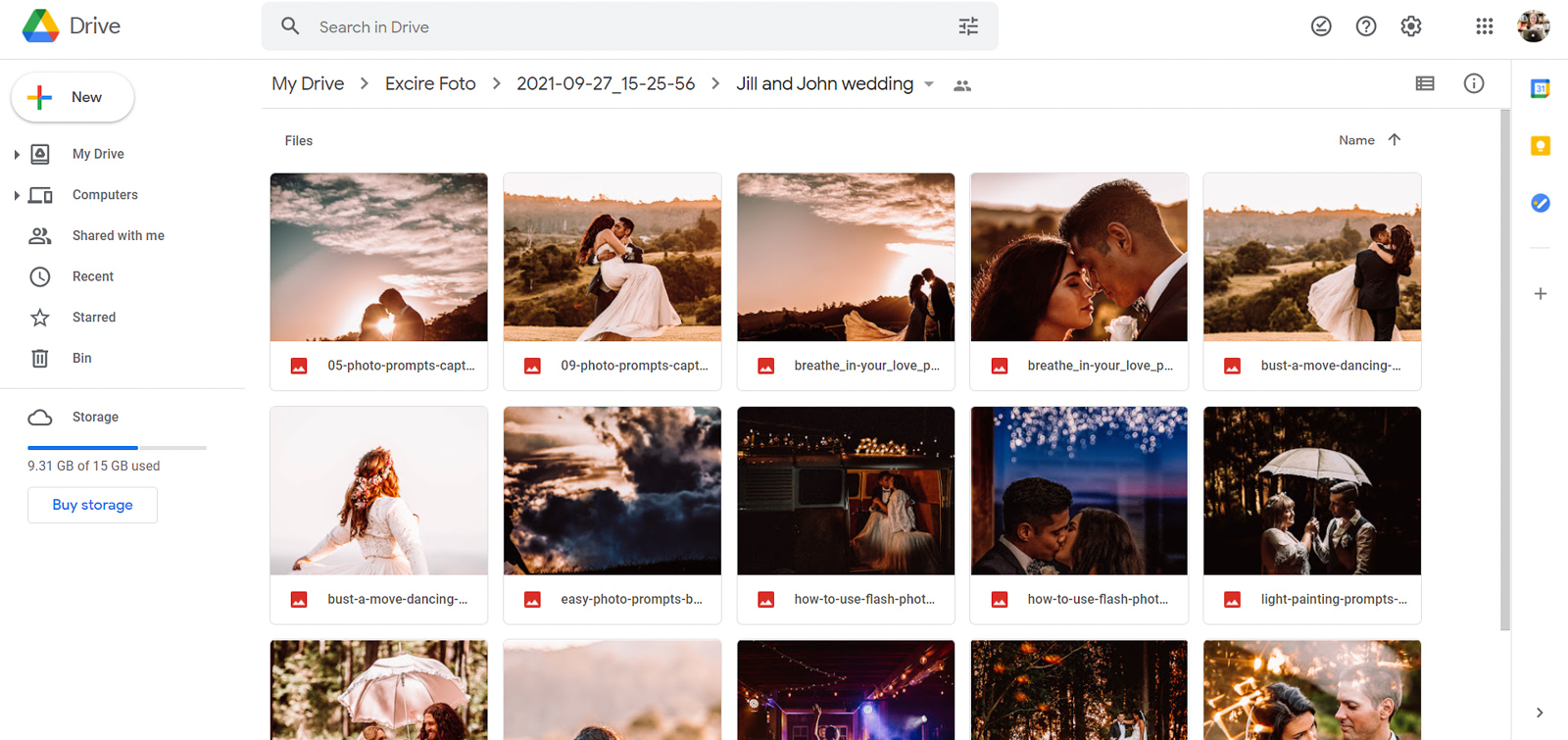Image resolution: width=1568 pixels, height=740 pixels.
Task: Click the Bin trash icon
Action: 40,359
